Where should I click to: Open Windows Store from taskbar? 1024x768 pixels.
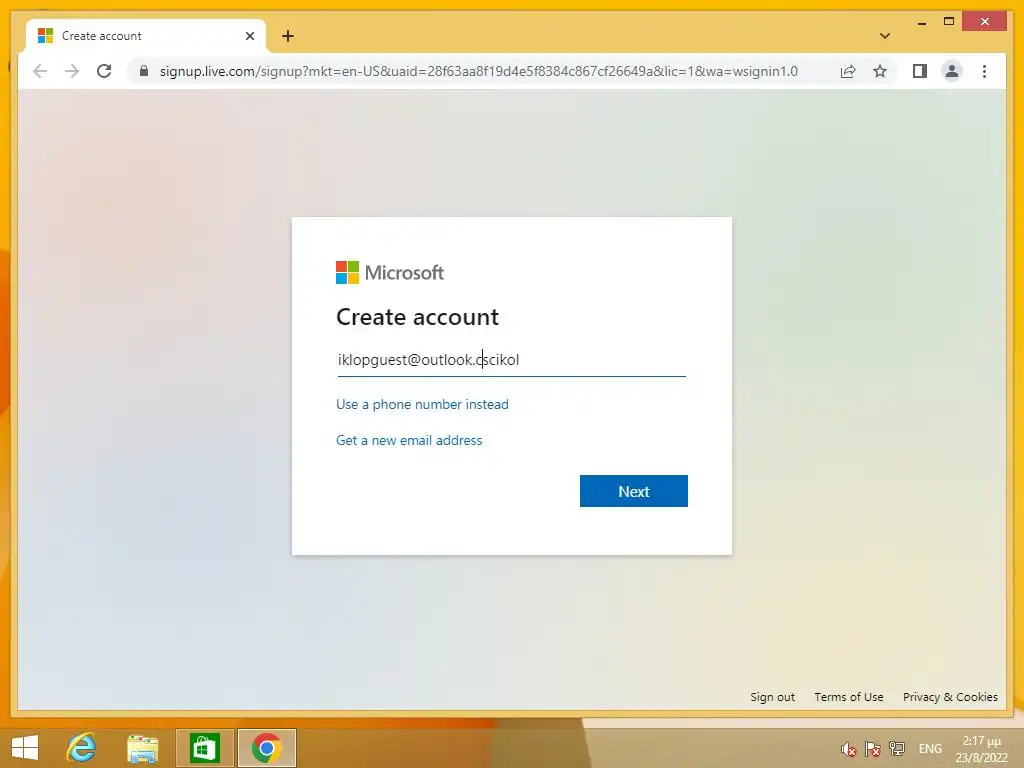pos(204,748)
